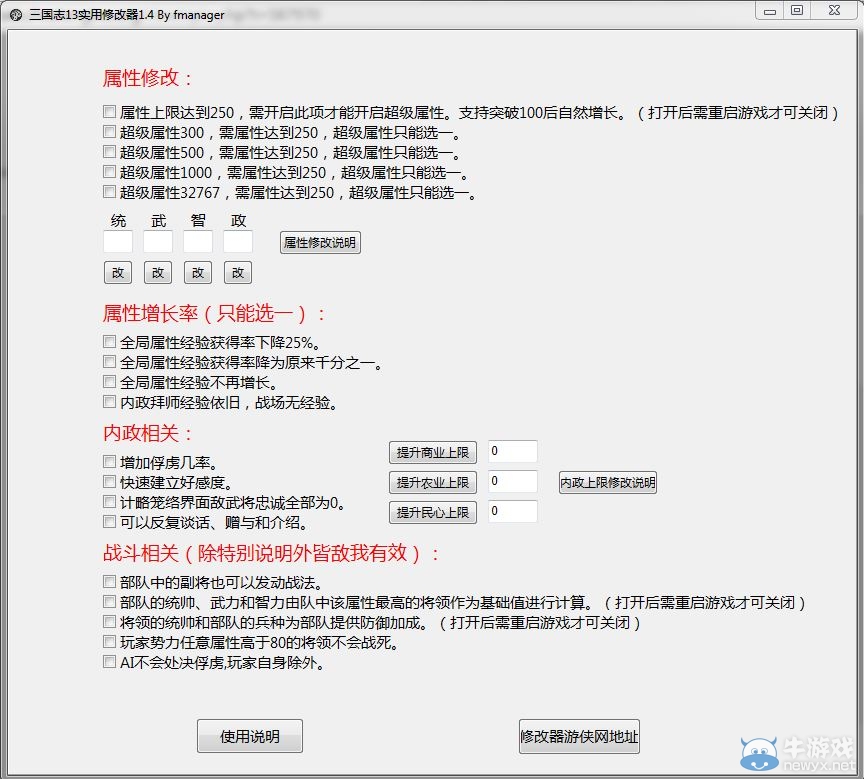The height and width of the screenshot is (779, 864).
Task: Check 全局属性经验获得率降为原来千分之一
Action: (109, 362)
